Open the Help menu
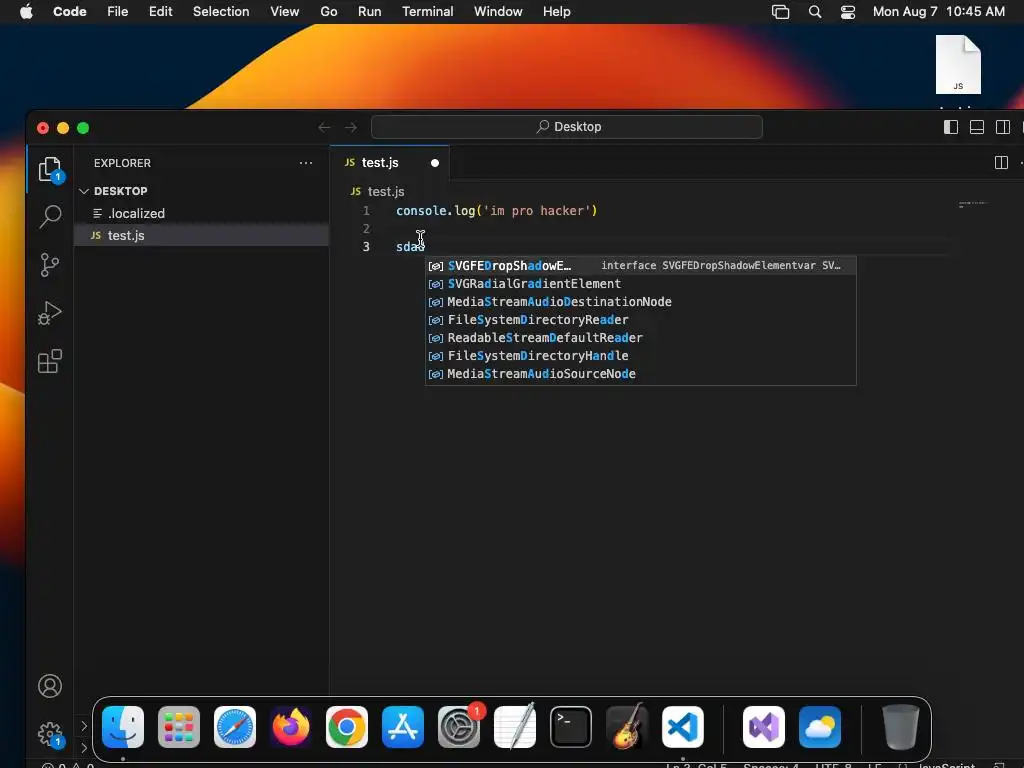The height and width of the screenshot is (768, 1024). [556, 12]
